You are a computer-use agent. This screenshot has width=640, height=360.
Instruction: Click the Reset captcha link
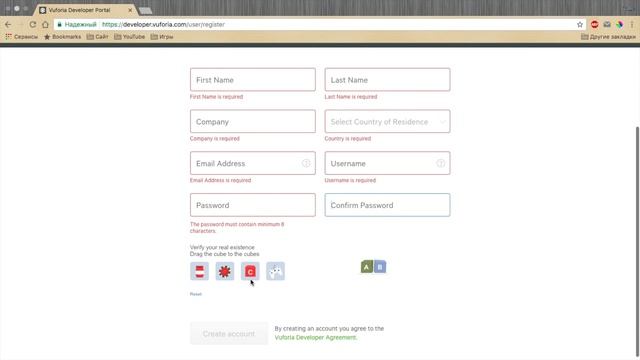196,294
